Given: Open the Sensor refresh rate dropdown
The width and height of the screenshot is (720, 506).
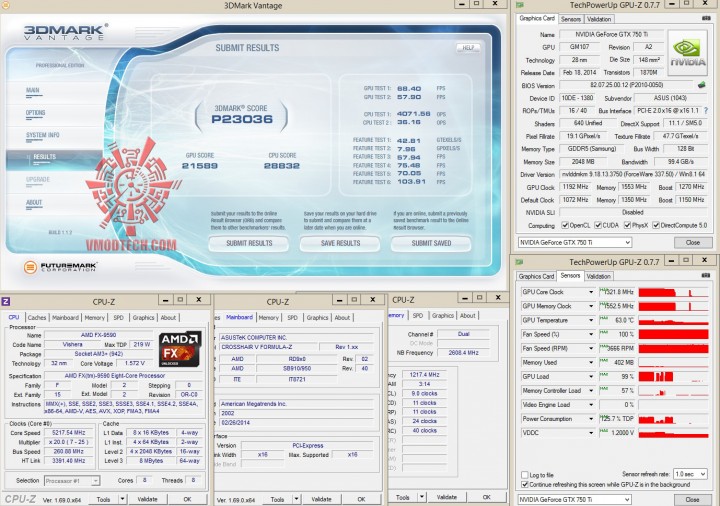Looking at the screenshot, I should pos(690,473).
